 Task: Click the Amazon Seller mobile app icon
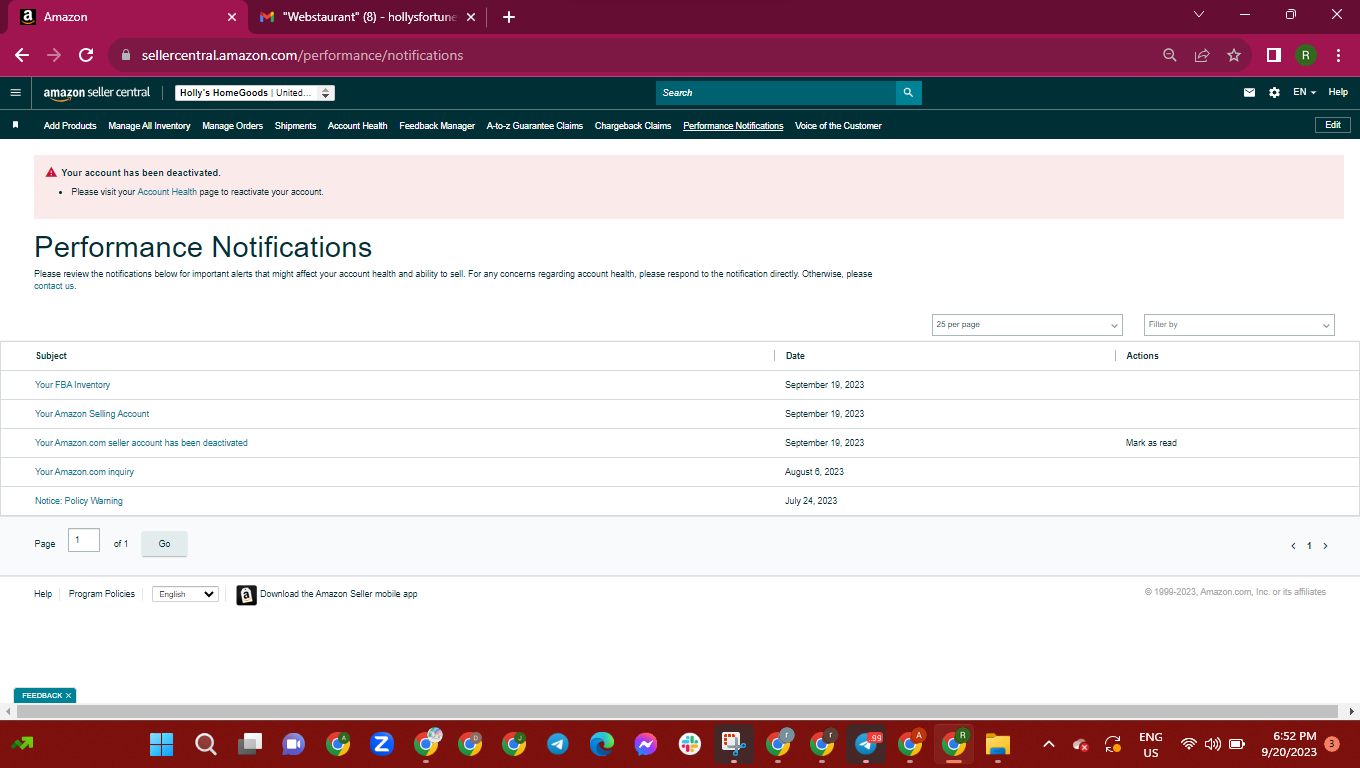(246, 595)
